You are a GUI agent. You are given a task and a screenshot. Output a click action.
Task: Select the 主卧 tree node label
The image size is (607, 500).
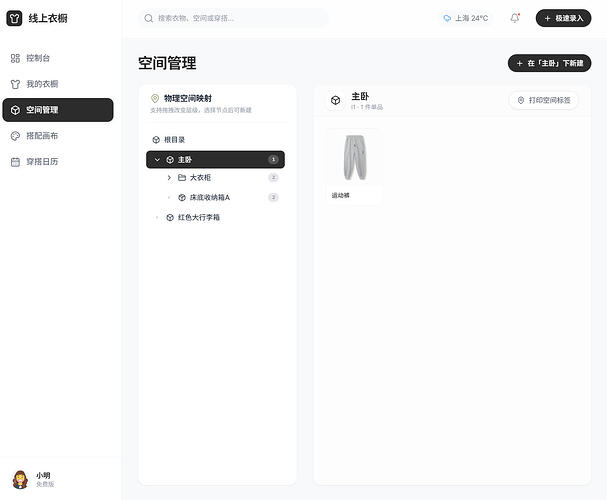point(185,159)
